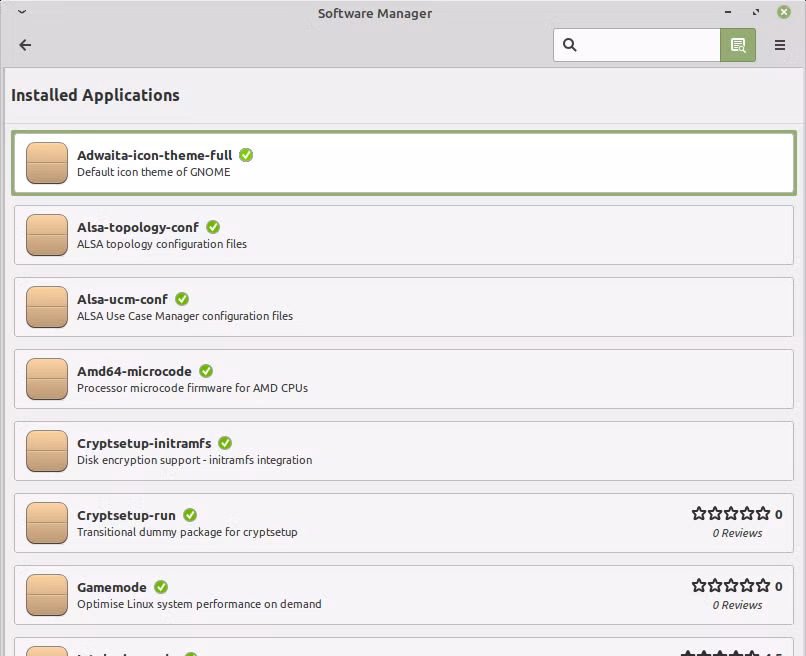The height and width of the screenshot is (656, 806).
Task: Click 'ALSA topology configuration files' description
Action: pos(162,244)
